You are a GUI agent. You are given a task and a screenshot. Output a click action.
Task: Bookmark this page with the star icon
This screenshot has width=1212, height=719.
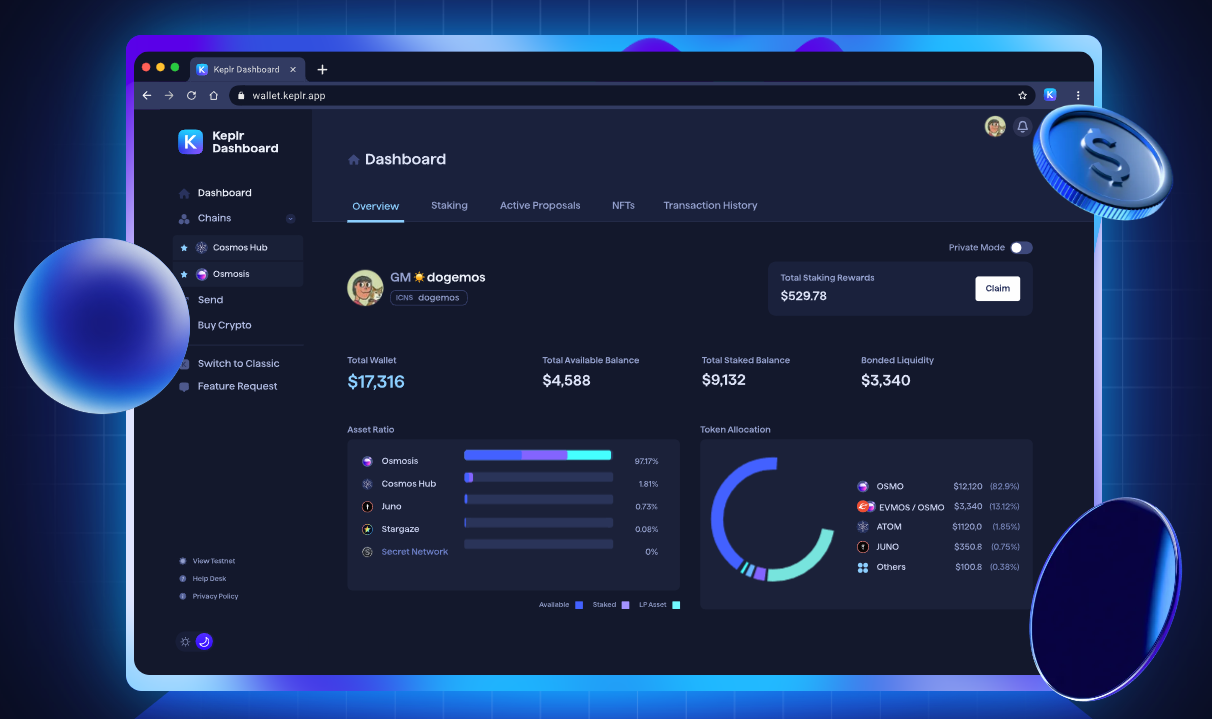pos(1022,96)
